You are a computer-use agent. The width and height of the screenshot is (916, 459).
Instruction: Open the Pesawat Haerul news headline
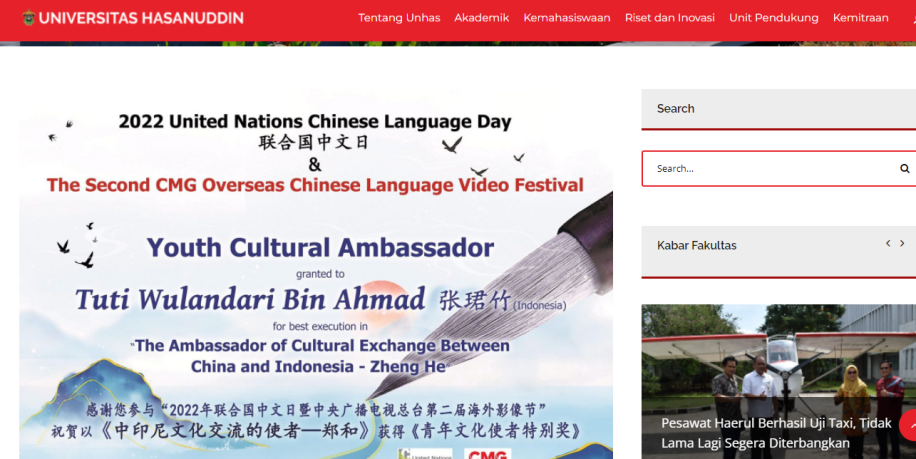[x=776, y=433]
